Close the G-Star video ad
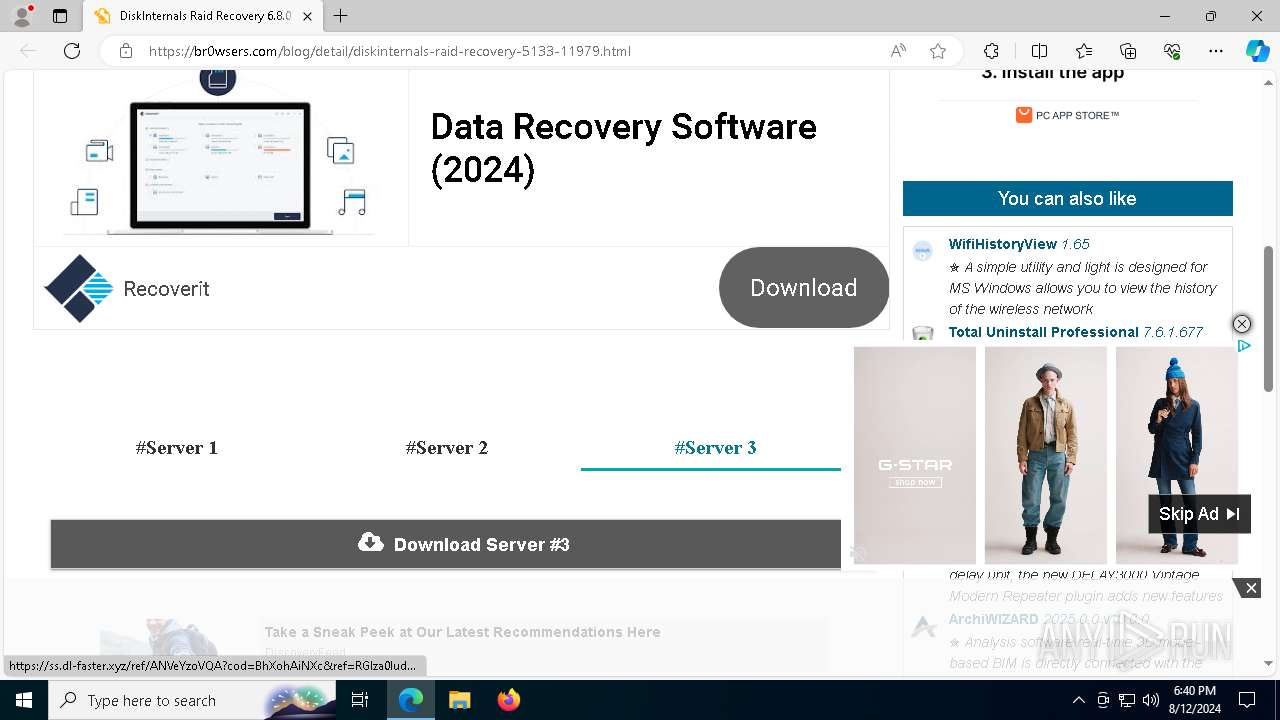The height and width of the screenshot is (720, 1280). pos(1241,324)
